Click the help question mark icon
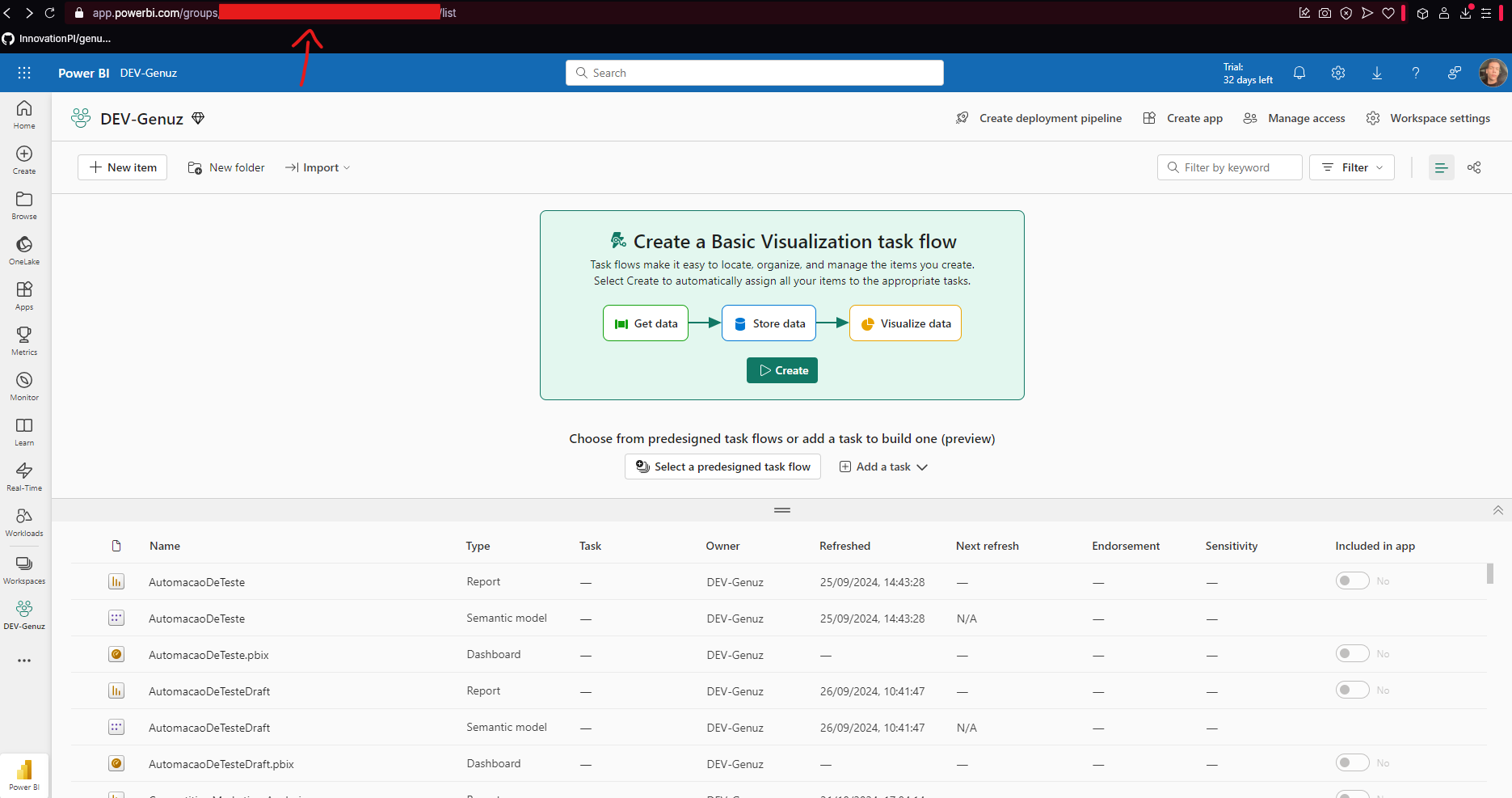Image resolution: width=1512 pixels, height=798 pixels. [1415, 73]
